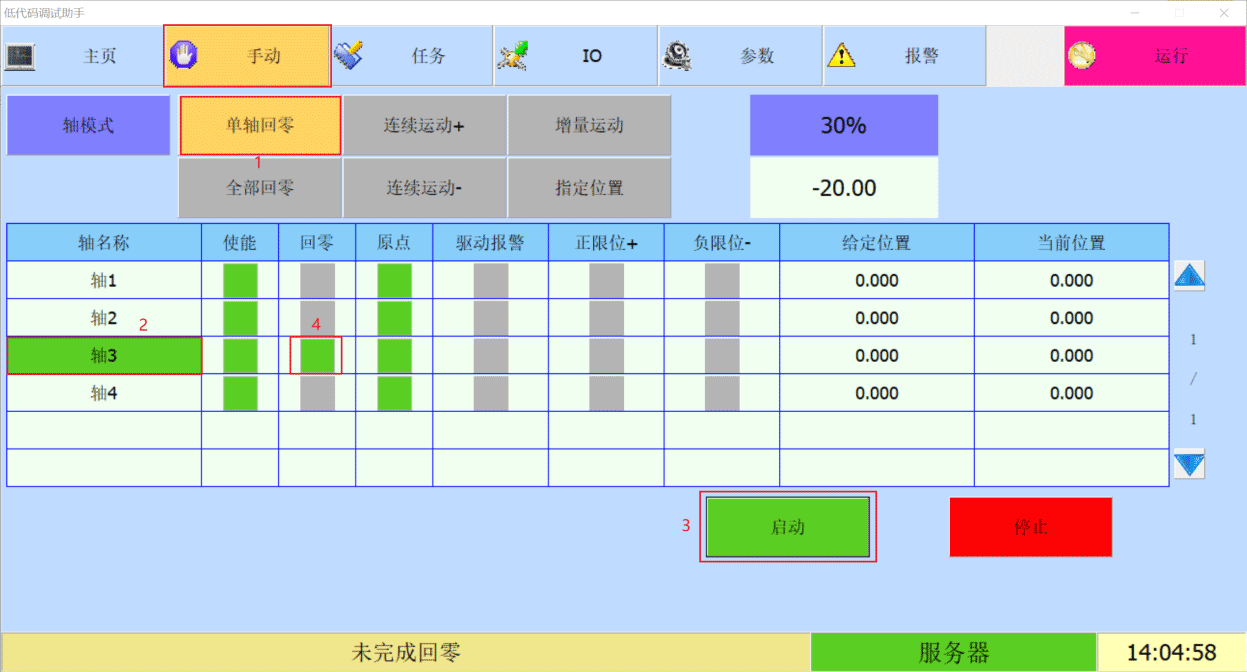Click the brush icon on 任务 tab
This screenshot has width=1247, height=672.
[x=348, y=55]
